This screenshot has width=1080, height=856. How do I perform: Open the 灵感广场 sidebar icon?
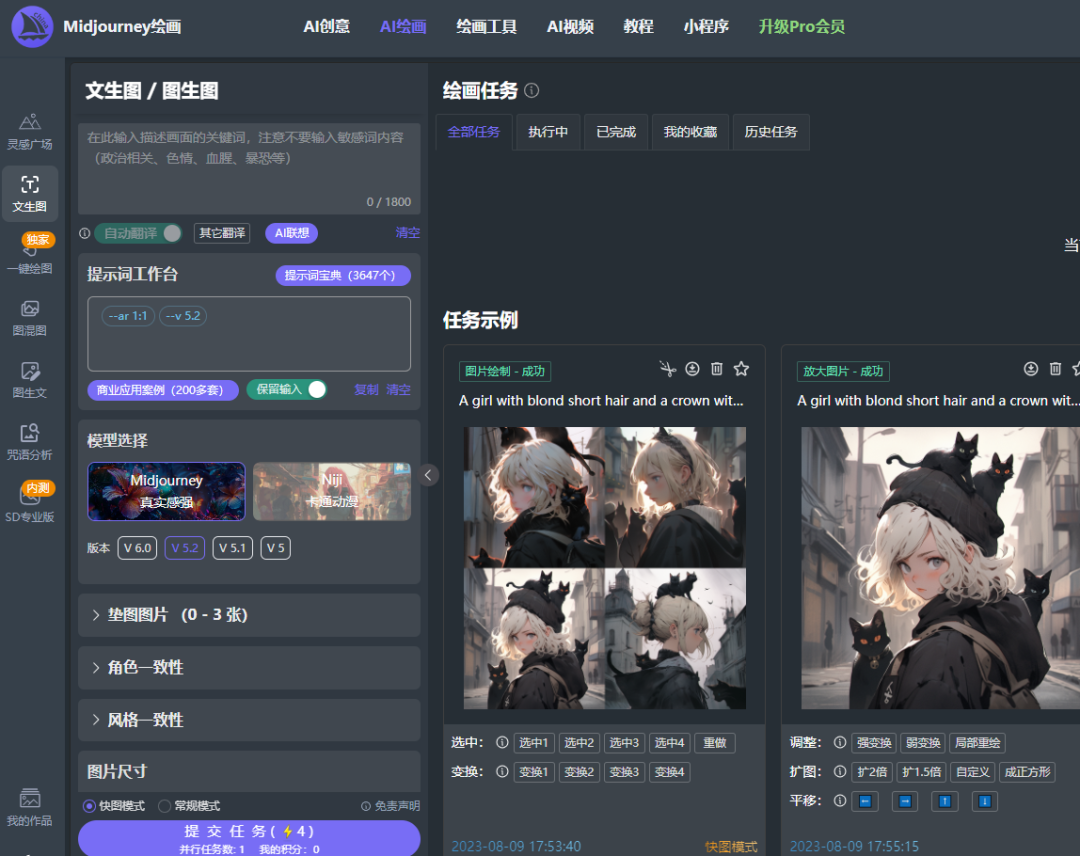(x=30, y=131)
